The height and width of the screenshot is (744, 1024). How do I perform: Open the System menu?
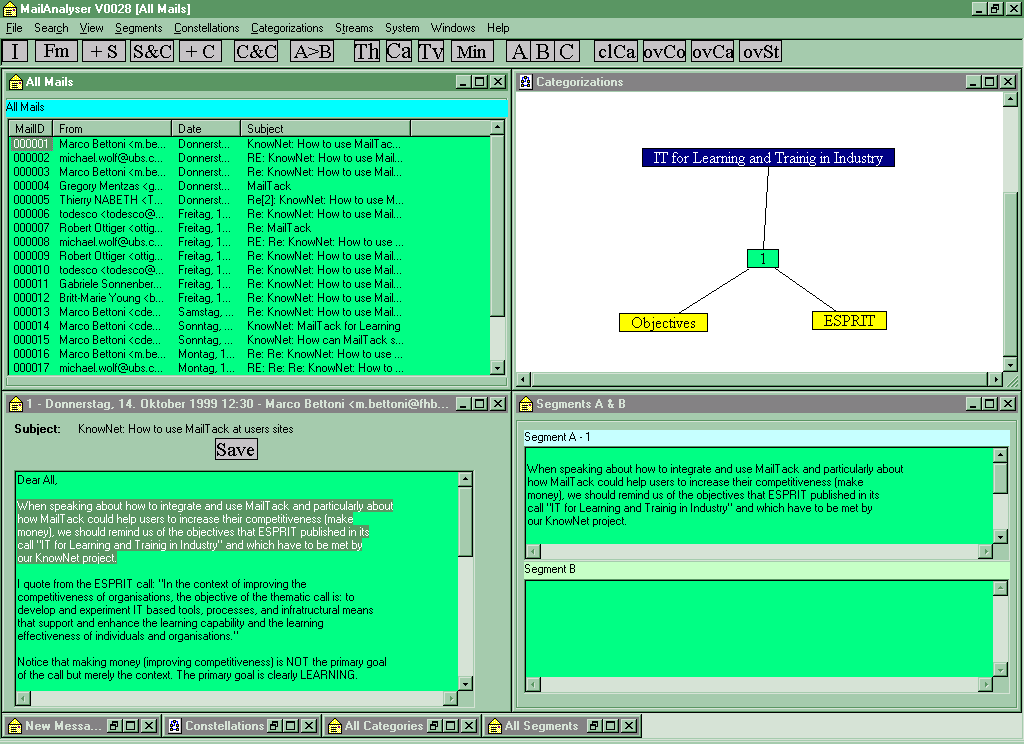click(x=402, y=28)
